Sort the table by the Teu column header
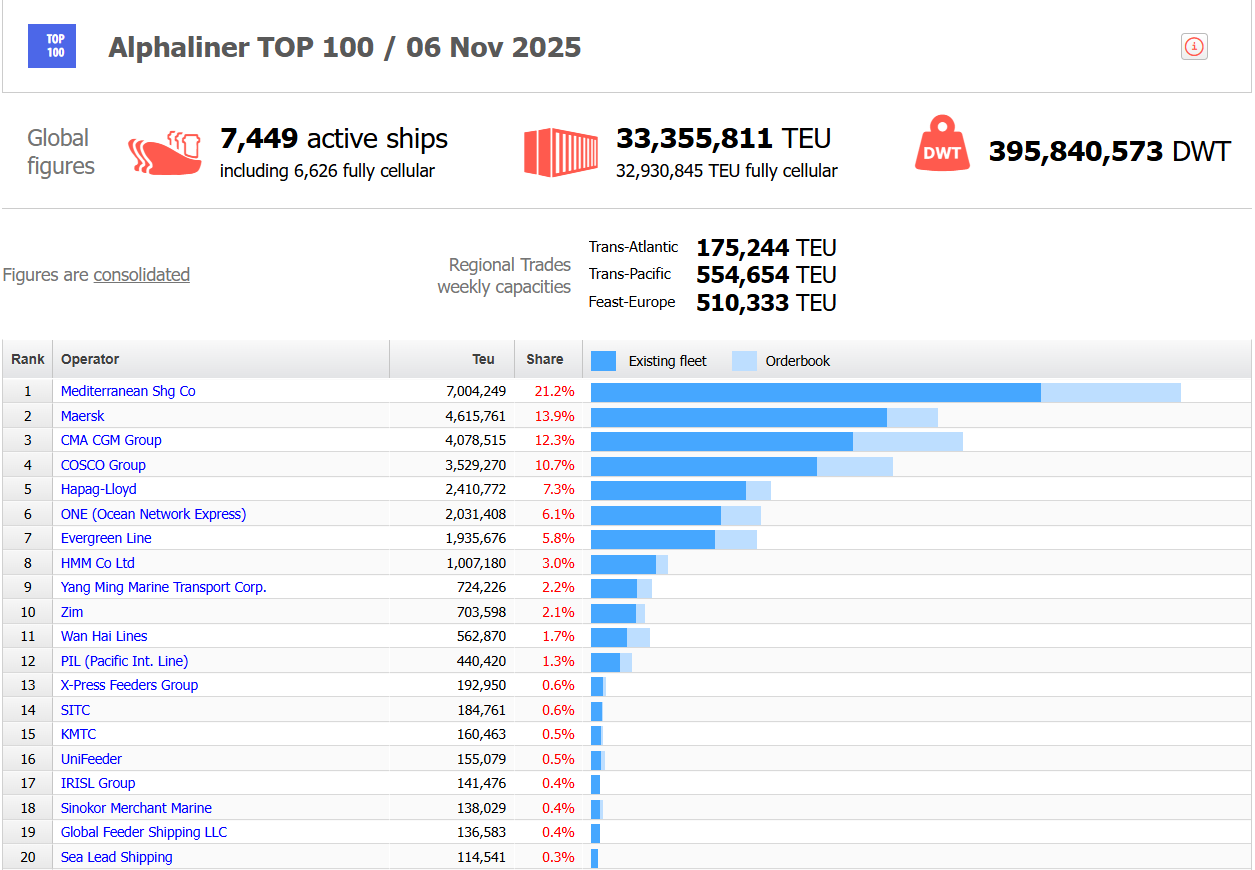The height and width of the screenshot is (870, 1255). pos(483,359)
